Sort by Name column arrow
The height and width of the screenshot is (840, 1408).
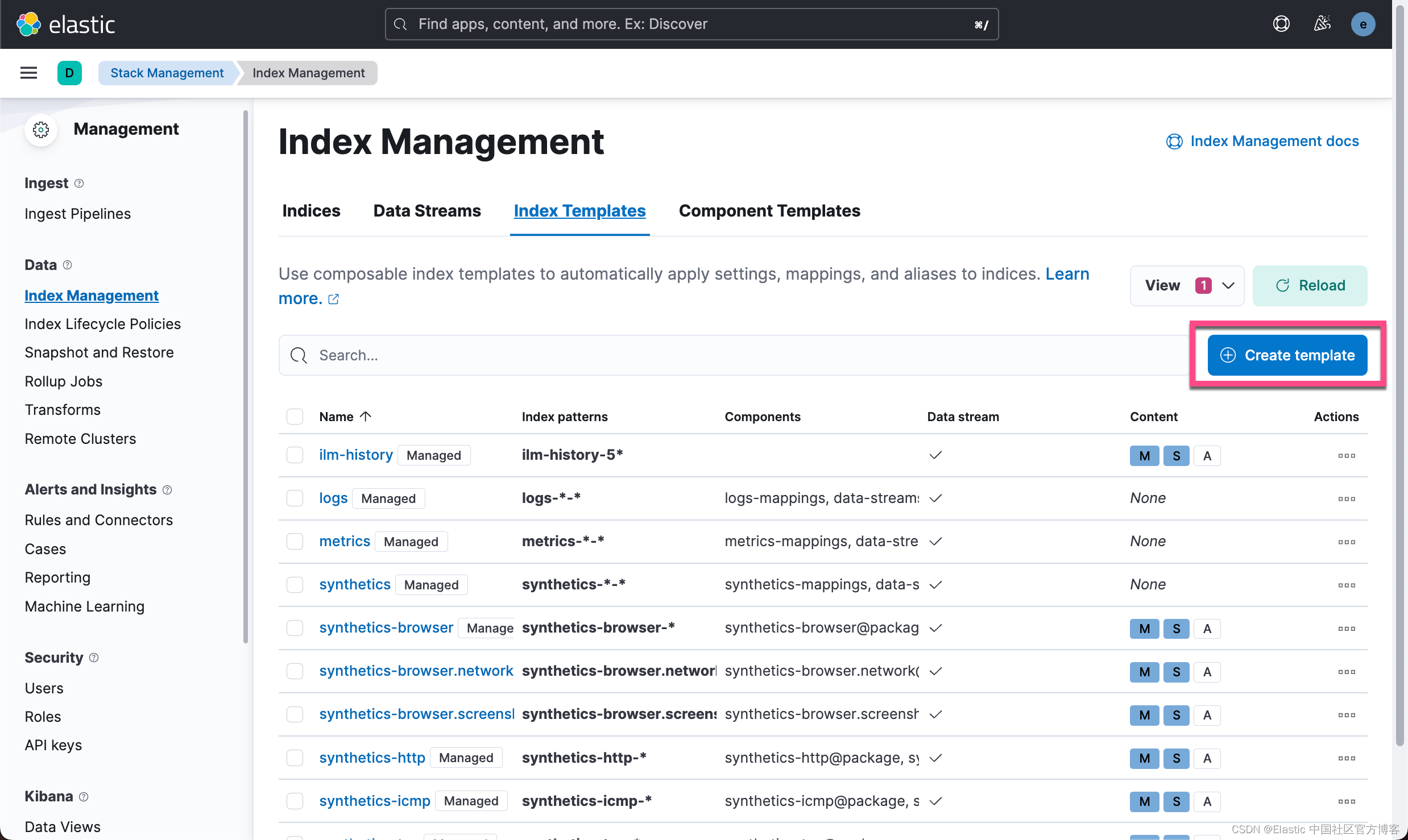(366, 416)
